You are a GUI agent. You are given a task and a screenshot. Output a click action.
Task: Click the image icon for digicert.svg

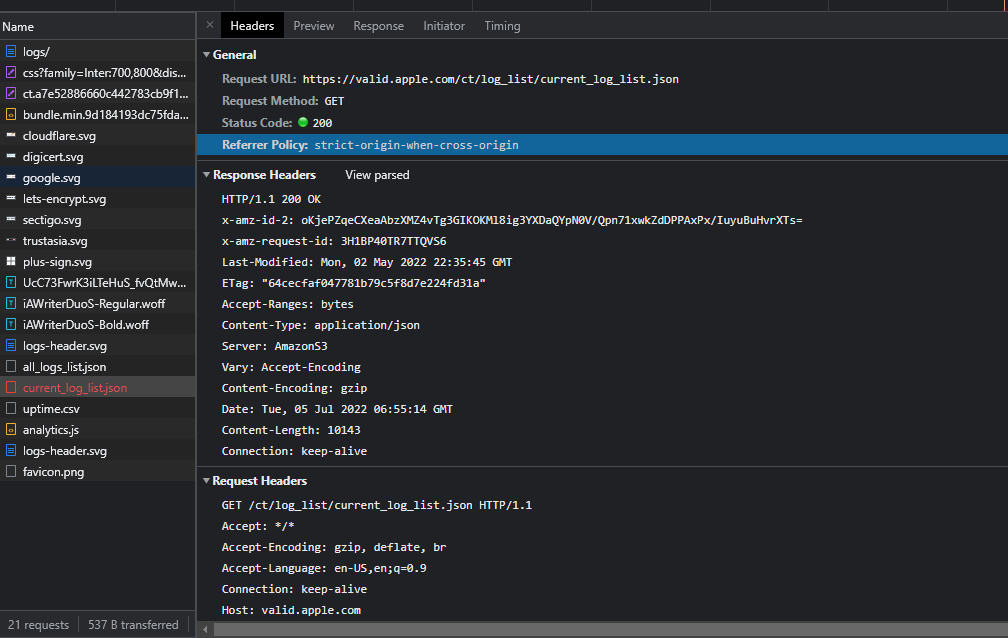[x=11, y=156]
